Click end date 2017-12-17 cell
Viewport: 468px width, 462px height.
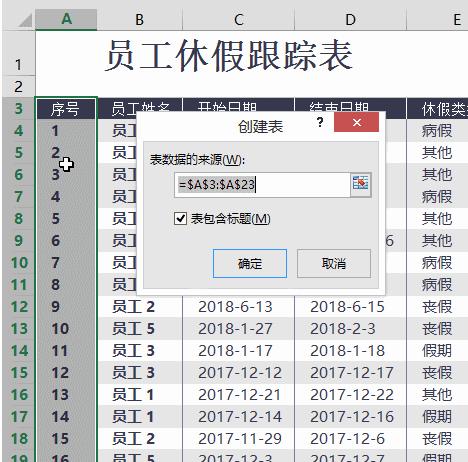[x=351, y=373]
